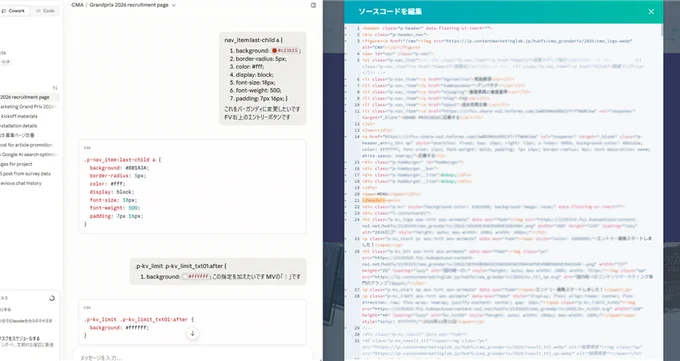The image size is (680, 361).
Task: Click the sort icon above the chat list
Action: [x=55, y=88]
